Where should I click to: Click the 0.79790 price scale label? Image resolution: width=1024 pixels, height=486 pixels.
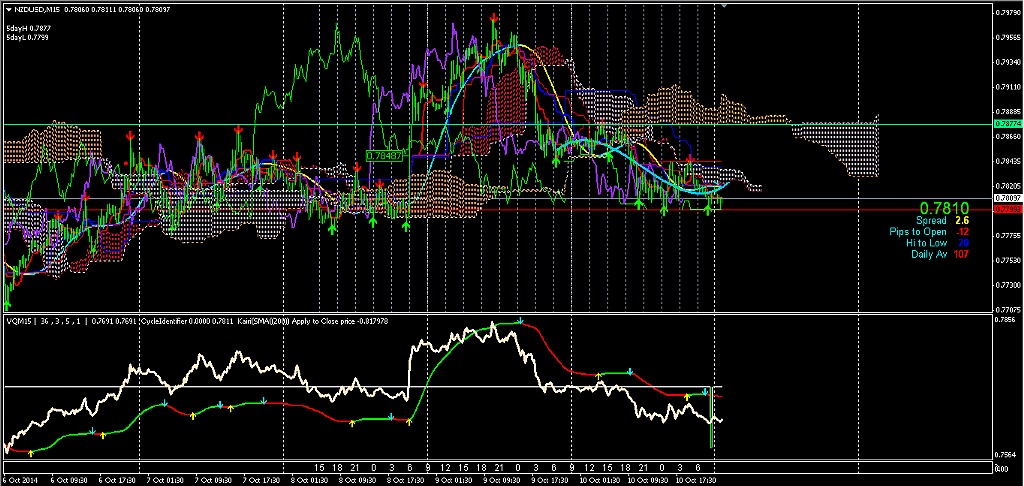1007,12
